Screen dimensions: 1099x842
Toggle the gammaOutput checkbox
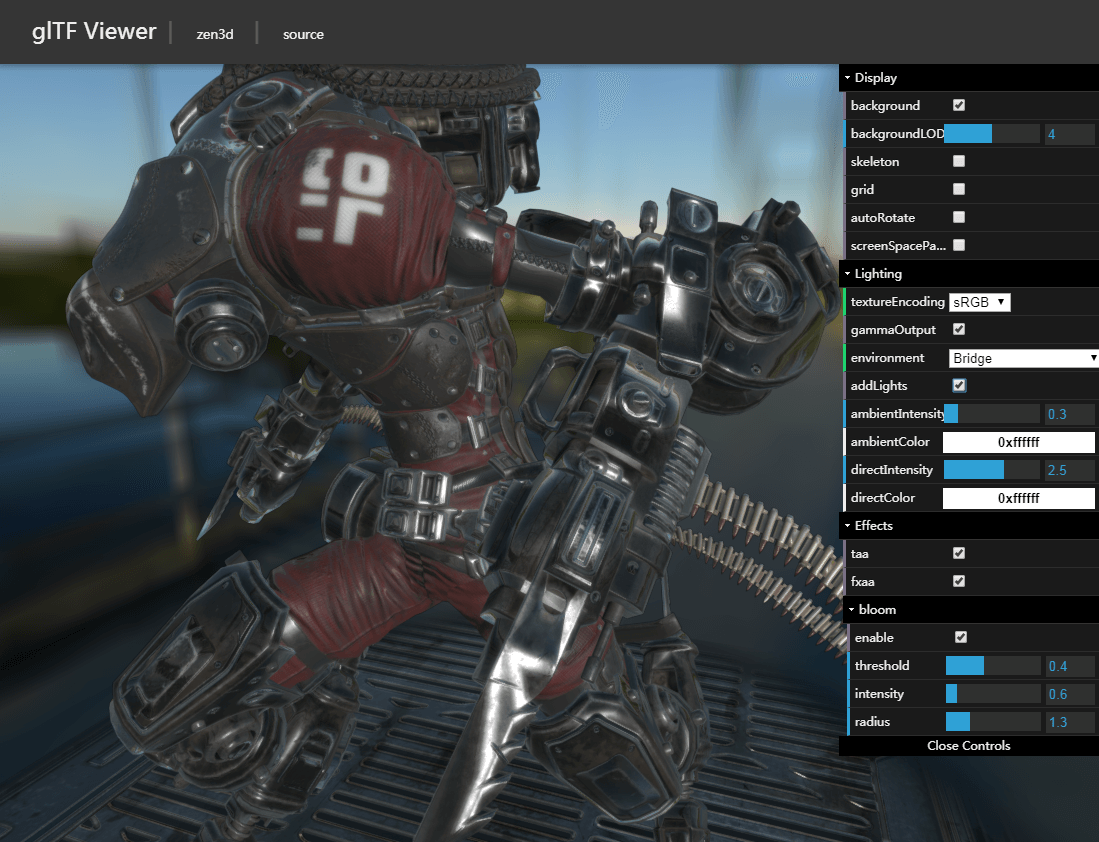(959, 330)
